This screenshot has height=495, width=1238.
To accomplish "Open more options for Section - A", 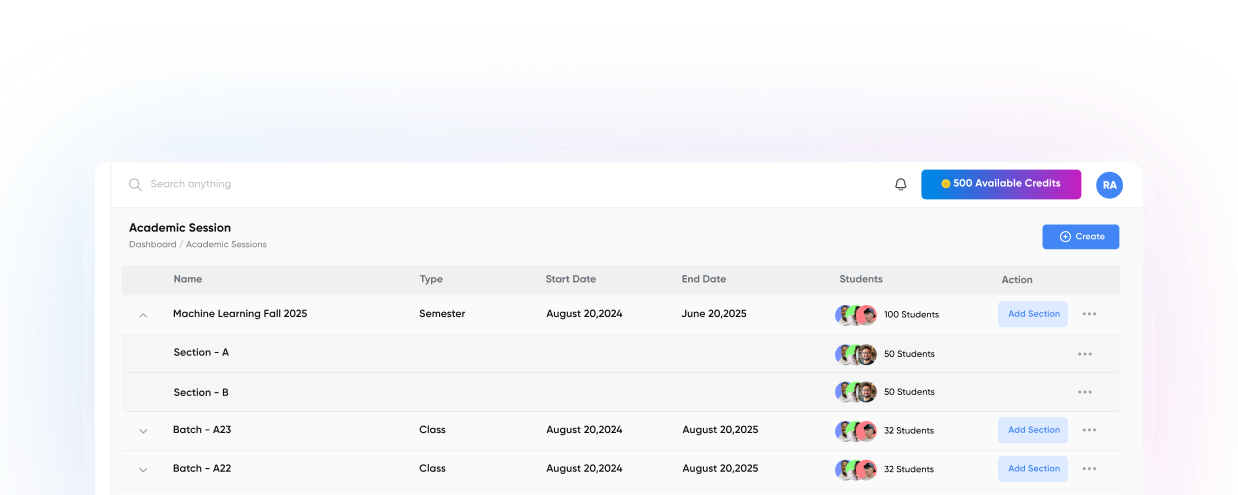I will [x=1084, y=354].
